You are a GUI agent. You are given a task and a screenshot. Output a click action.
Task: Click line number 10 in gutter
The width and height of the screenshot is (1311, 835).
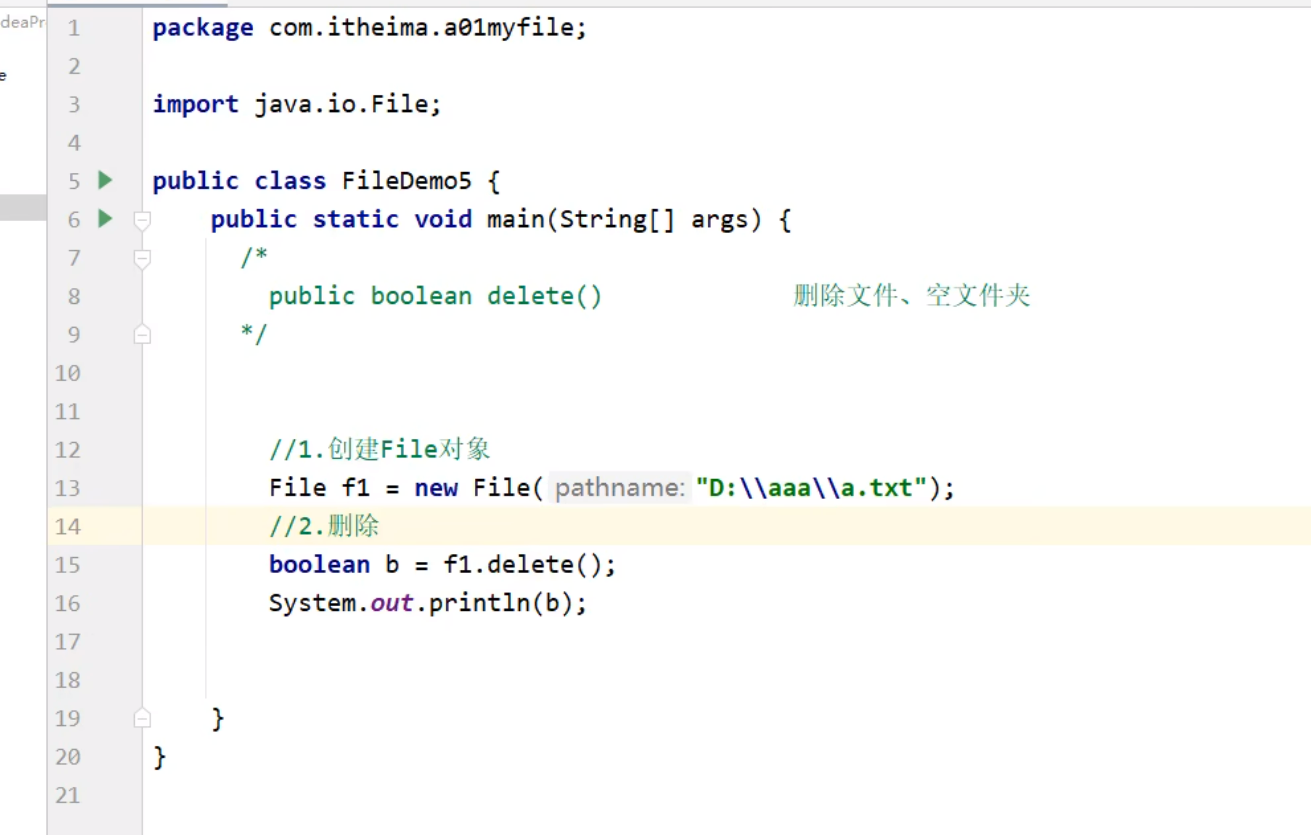68,373
